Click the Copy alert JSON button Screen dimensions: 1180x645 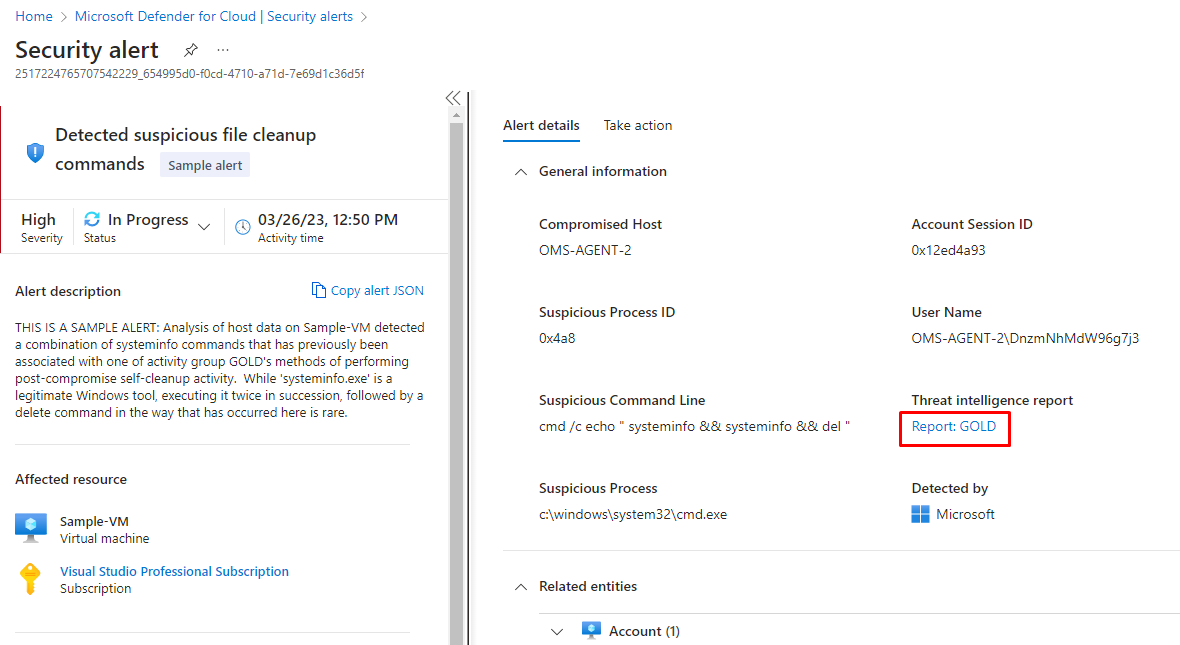(x=367, y=291)
